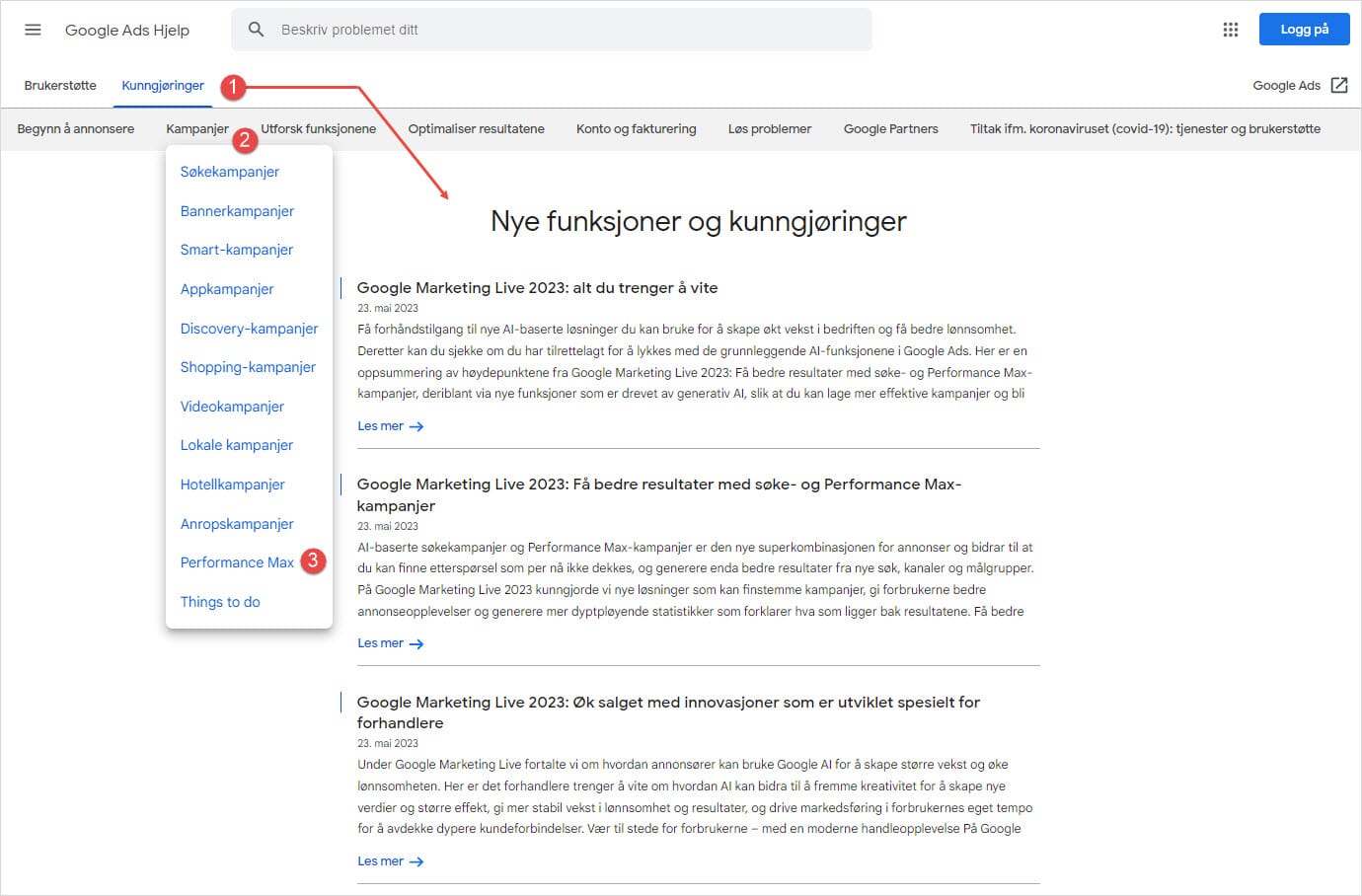Open the Google Marketing Live 2023 article headline
The height and width of the screenshot is (896, 1362).
click(538, 287)
